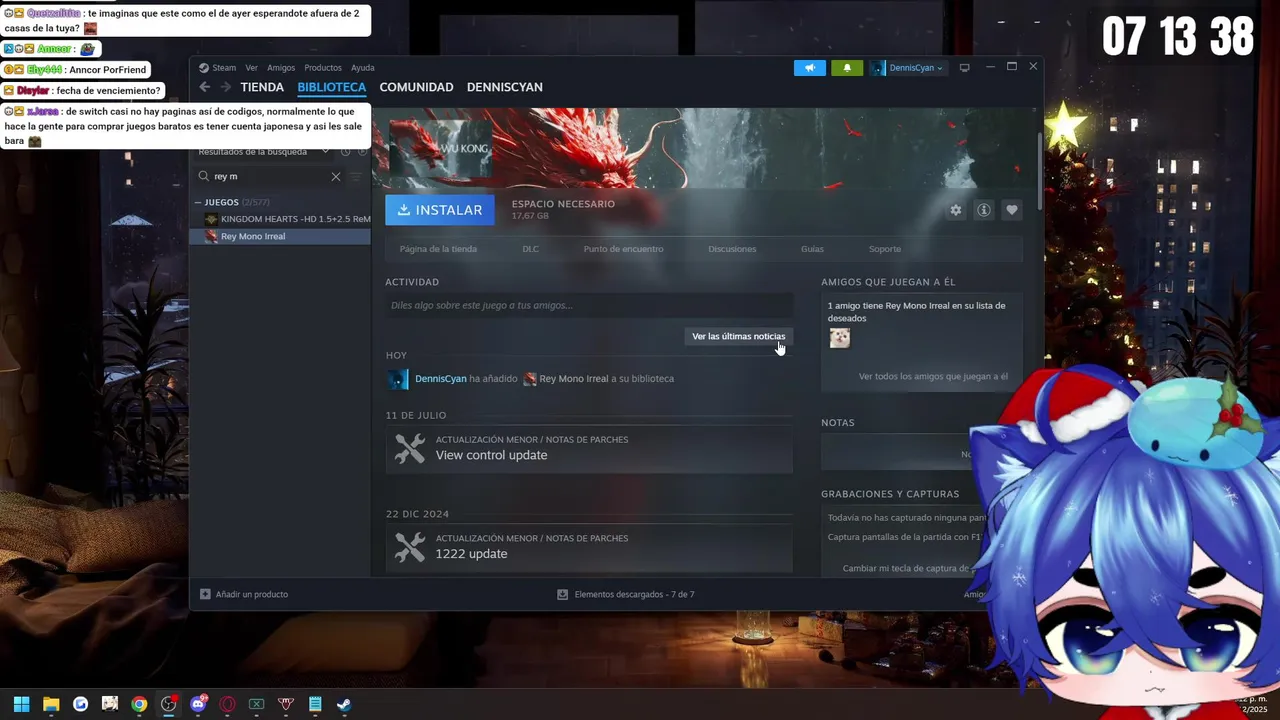Select Rey Mono Irreal in library list
The image size is (1280, 720).
click(280, 236)
